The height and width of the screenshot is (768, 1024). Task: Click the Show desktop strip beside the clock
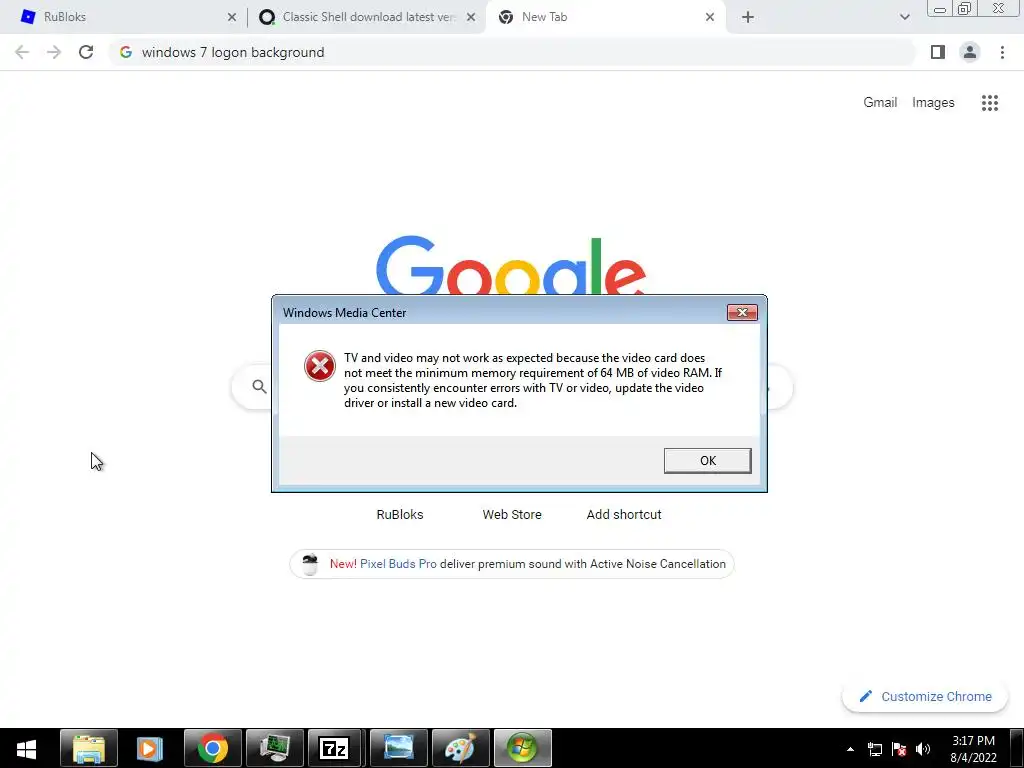click(1017, 748)
